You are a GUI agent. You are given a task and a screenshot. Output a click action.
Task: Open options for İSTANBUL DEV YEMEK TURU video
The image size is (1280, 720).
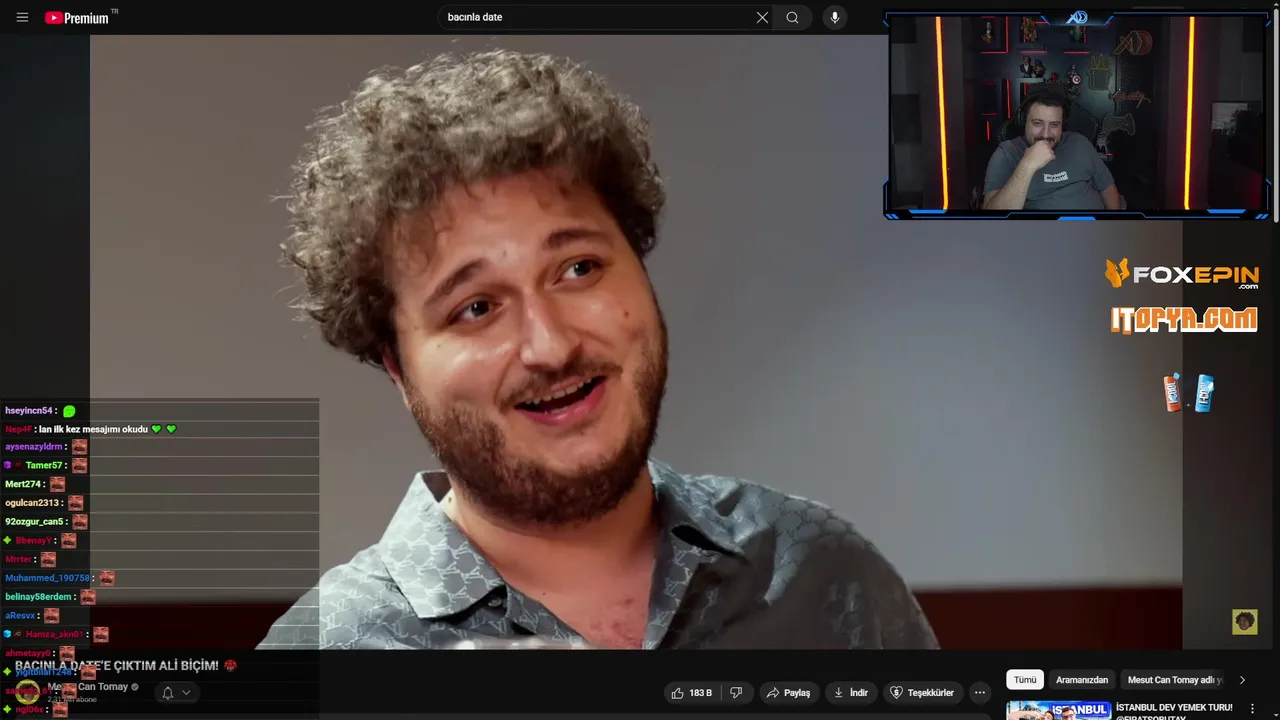pos(1252,709)
